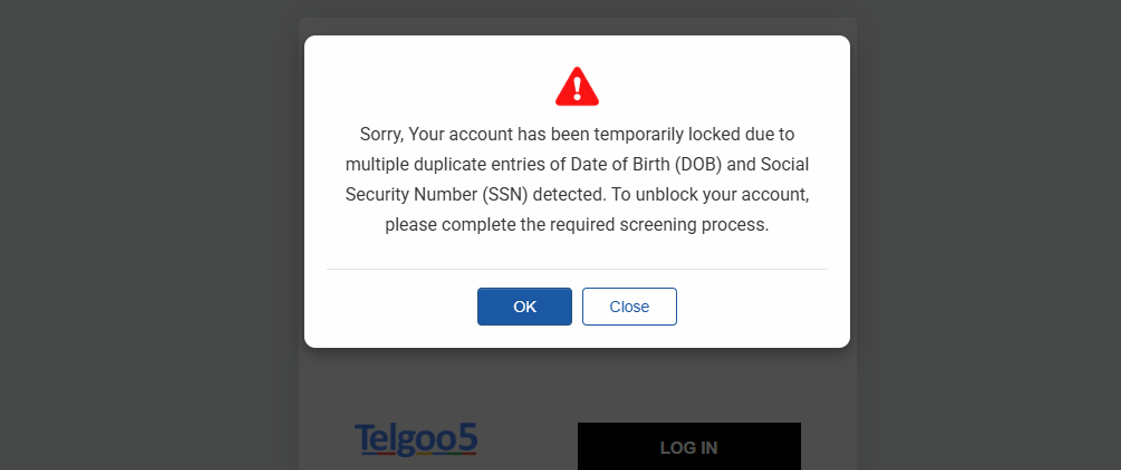The image size is (1121, 470).
Task: Click the horizontal divider above the buttons
Action: click(577, 270)
